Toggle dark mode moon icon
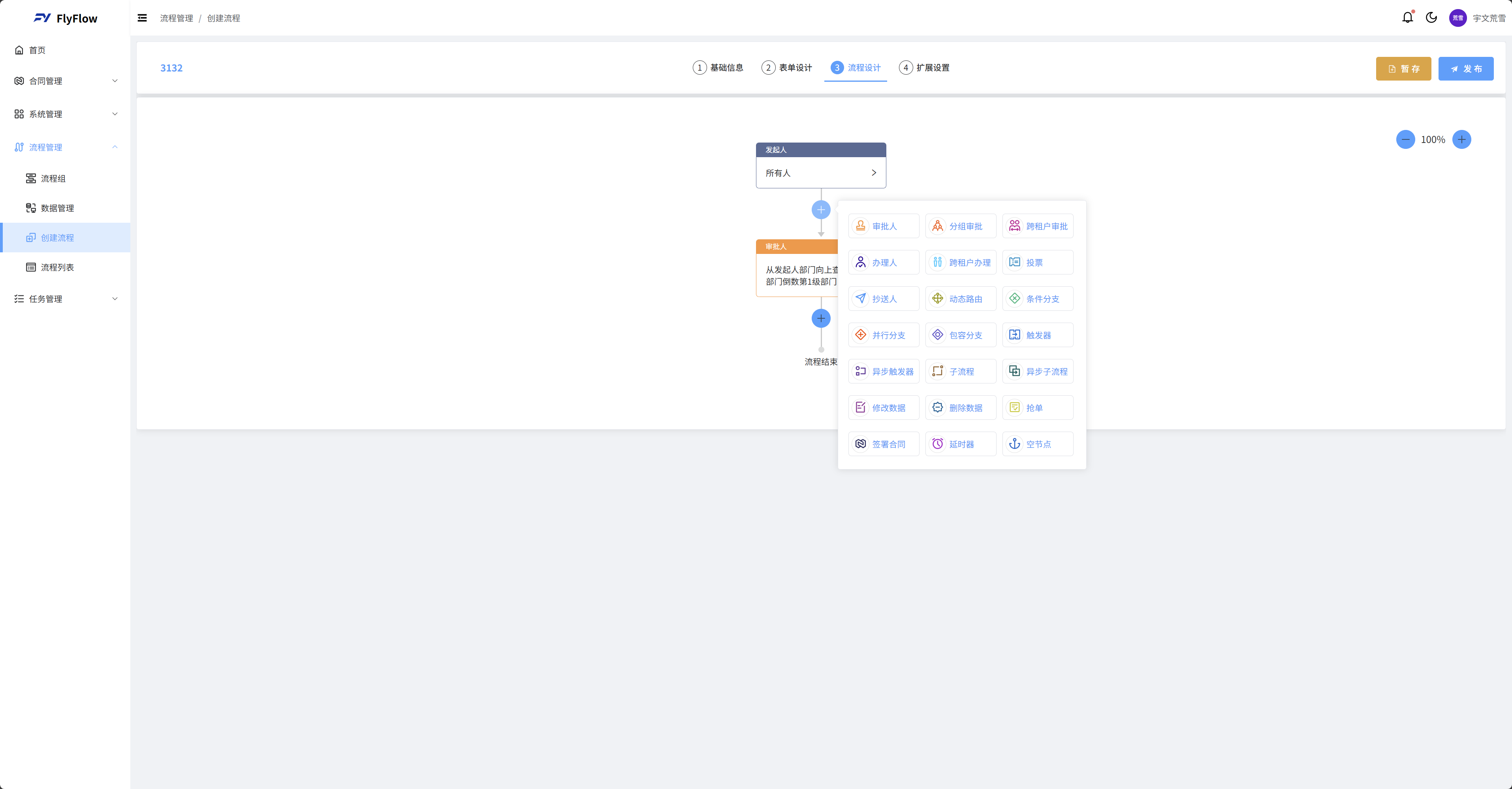This screenshot has height=789, width=1512. tap(1431, 18)
